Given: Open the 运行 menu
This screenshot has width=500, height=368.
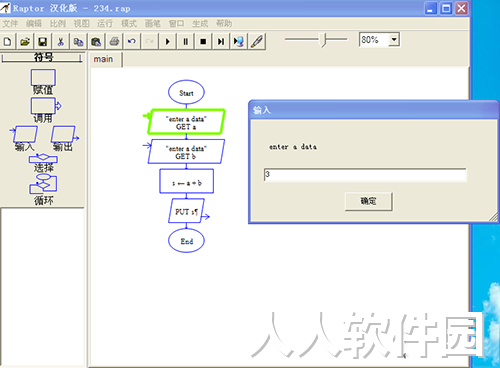Looking at the screenshot, I should [x=105, y=24].
